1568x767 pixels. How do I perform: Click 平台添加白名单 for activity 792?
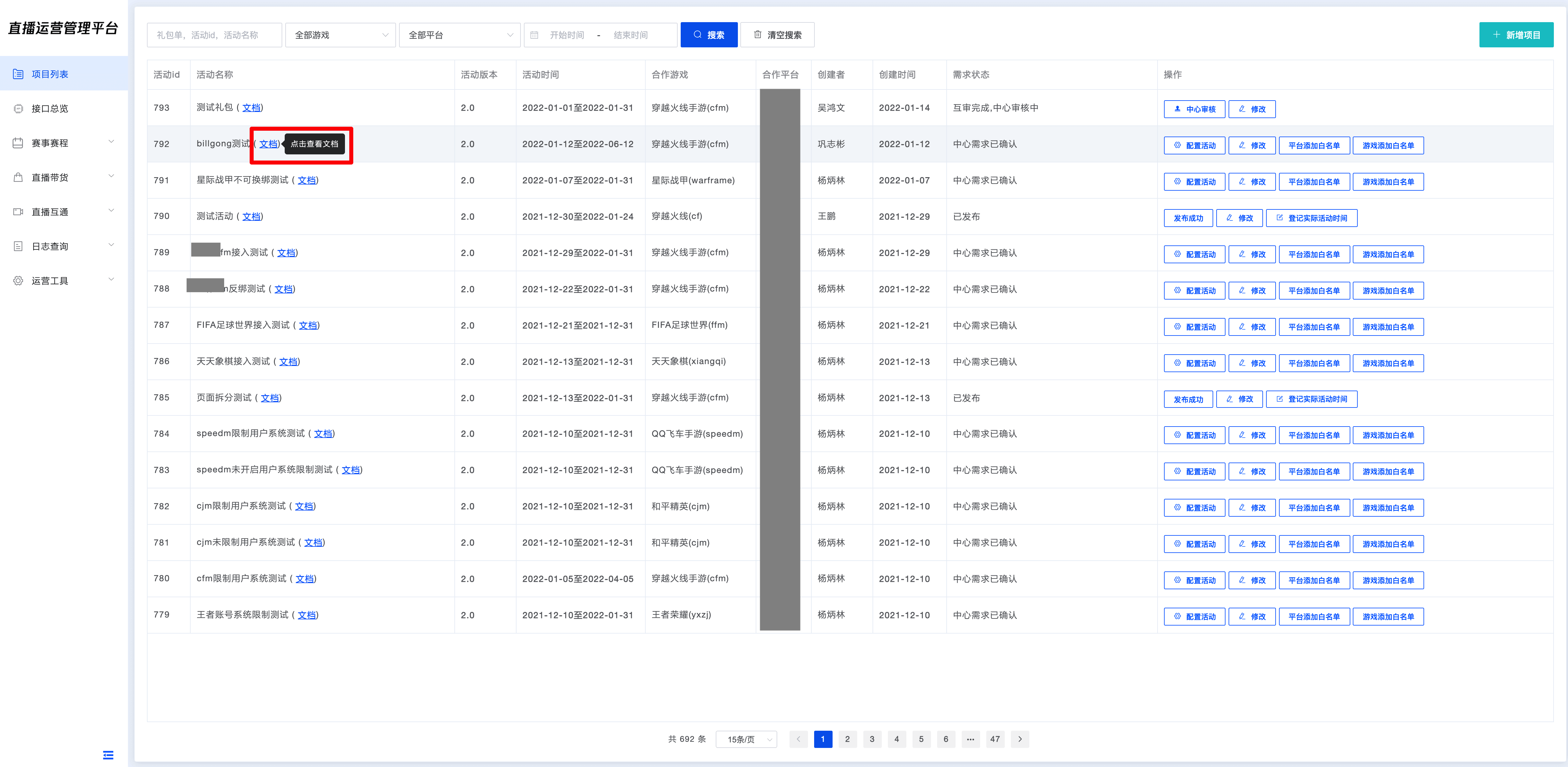tap(1314, 145)
